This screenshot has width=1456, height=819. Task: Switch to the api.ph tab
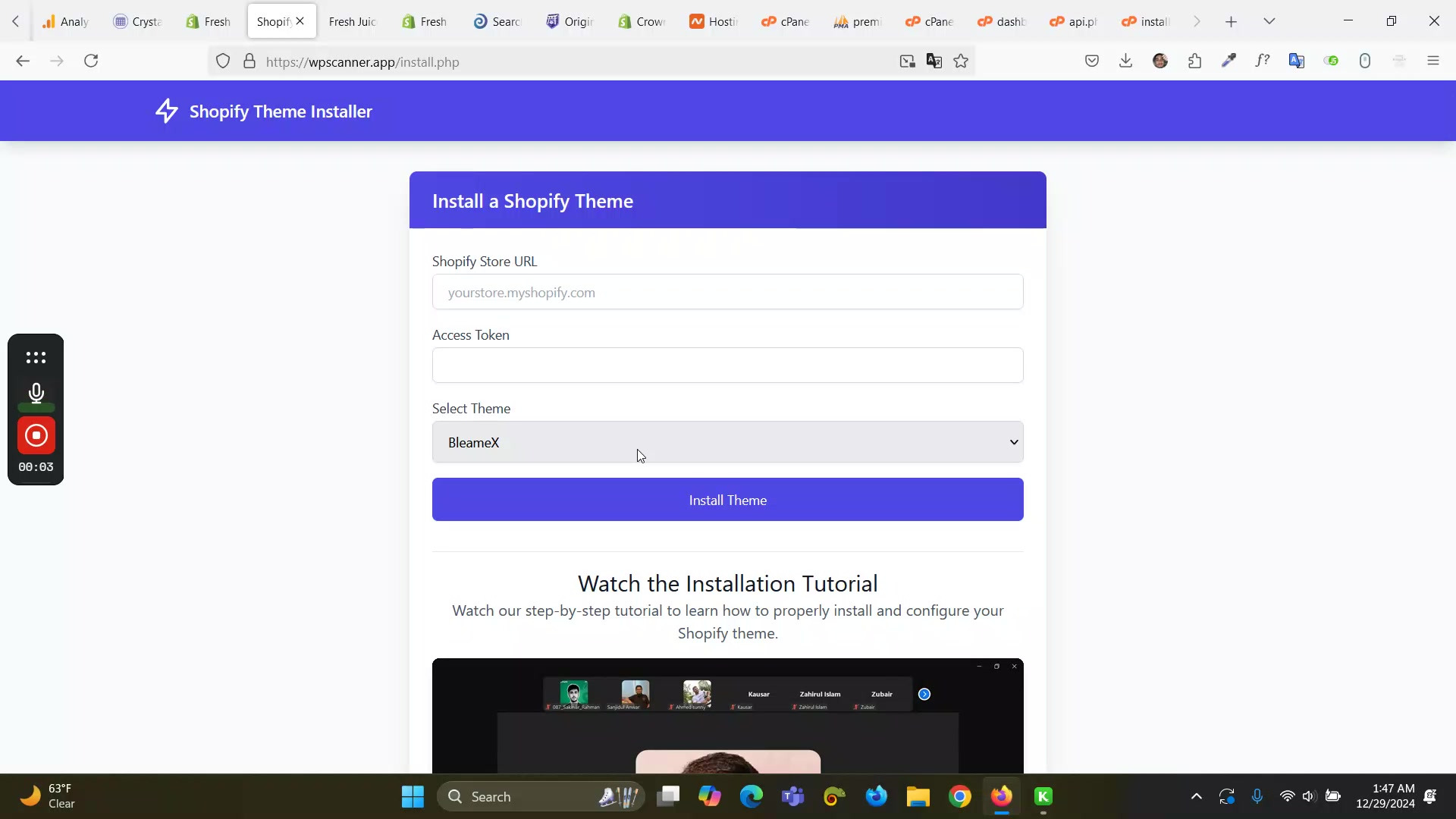1074,21
